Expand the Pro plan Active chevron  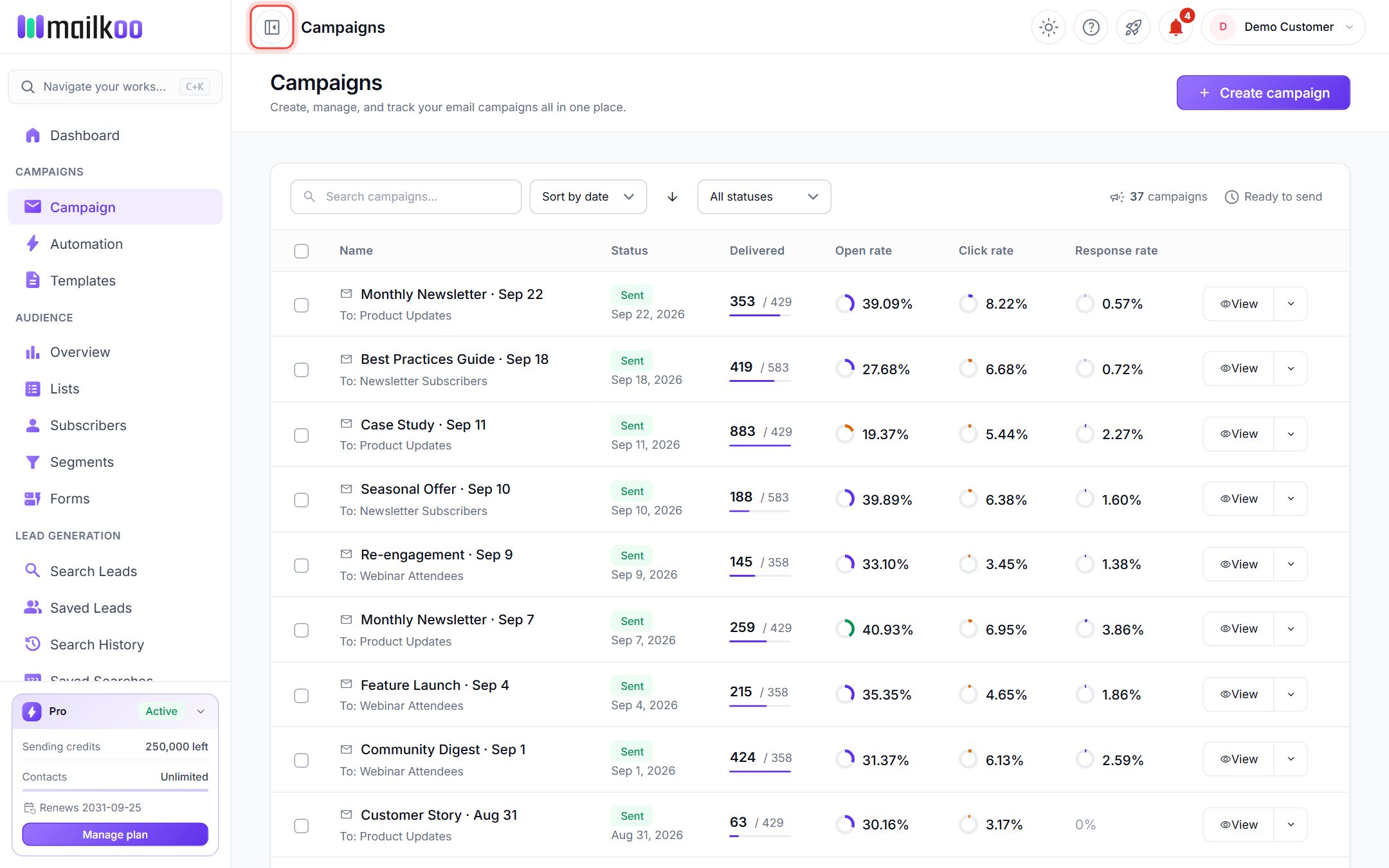tap(201, 711)
